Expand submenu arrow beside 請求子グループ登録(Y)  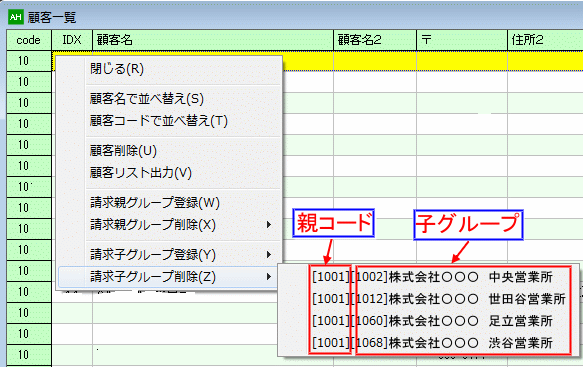[x=269, y=255]
